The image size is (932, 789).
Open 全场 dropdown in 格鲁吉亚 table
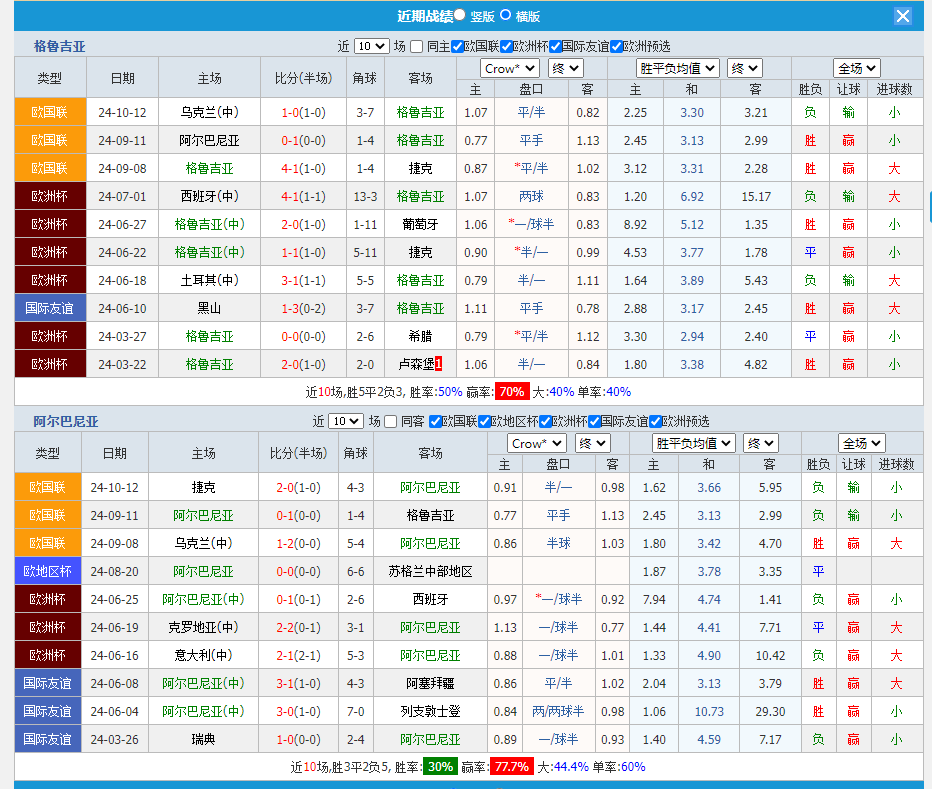[857, 68]
